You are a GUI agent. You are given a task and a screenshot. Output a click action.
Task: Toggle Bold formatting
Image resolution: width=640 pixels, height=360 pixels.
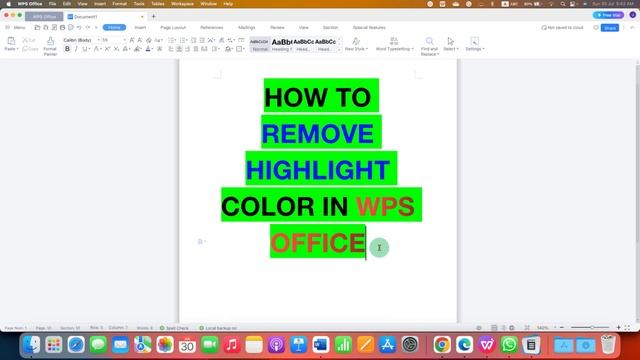coord(67,49)
